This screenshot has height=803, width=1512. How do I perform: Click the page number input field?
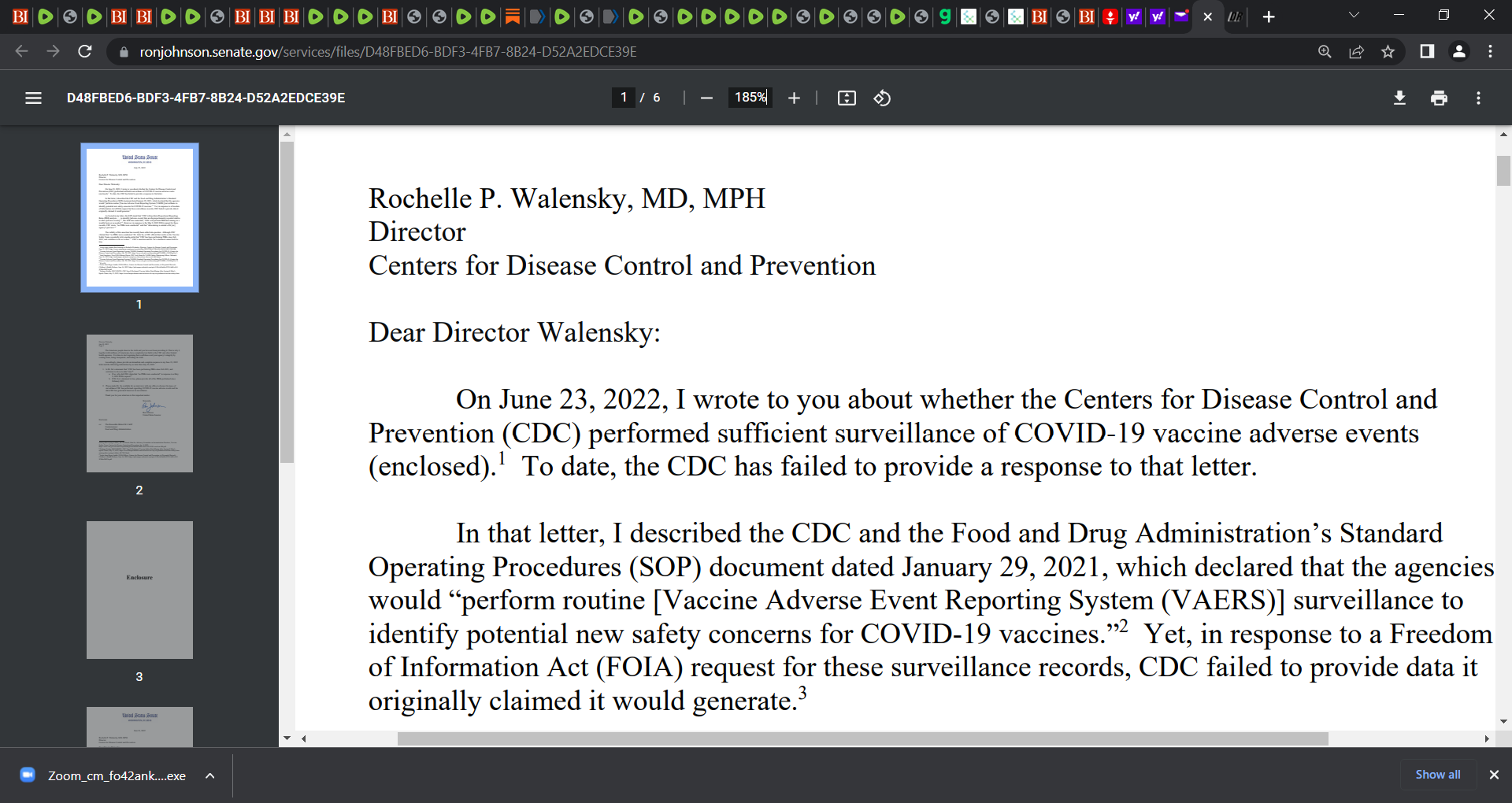point(624,98)
